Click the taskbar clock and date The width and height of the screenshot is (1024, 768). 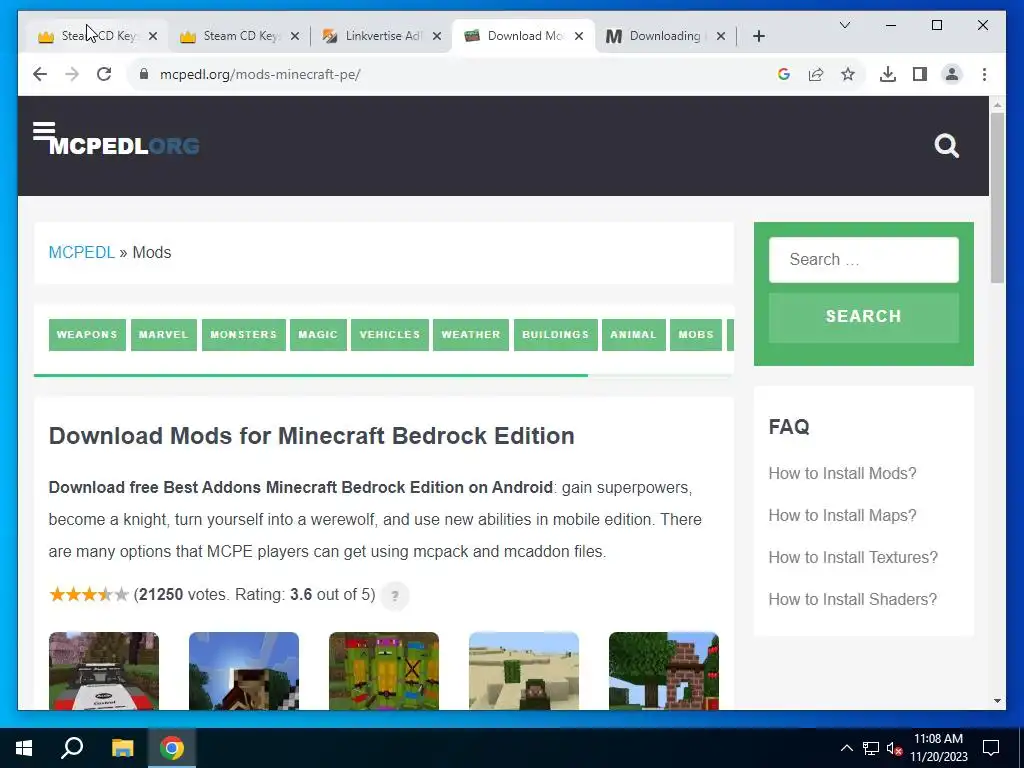click(938, 748)
